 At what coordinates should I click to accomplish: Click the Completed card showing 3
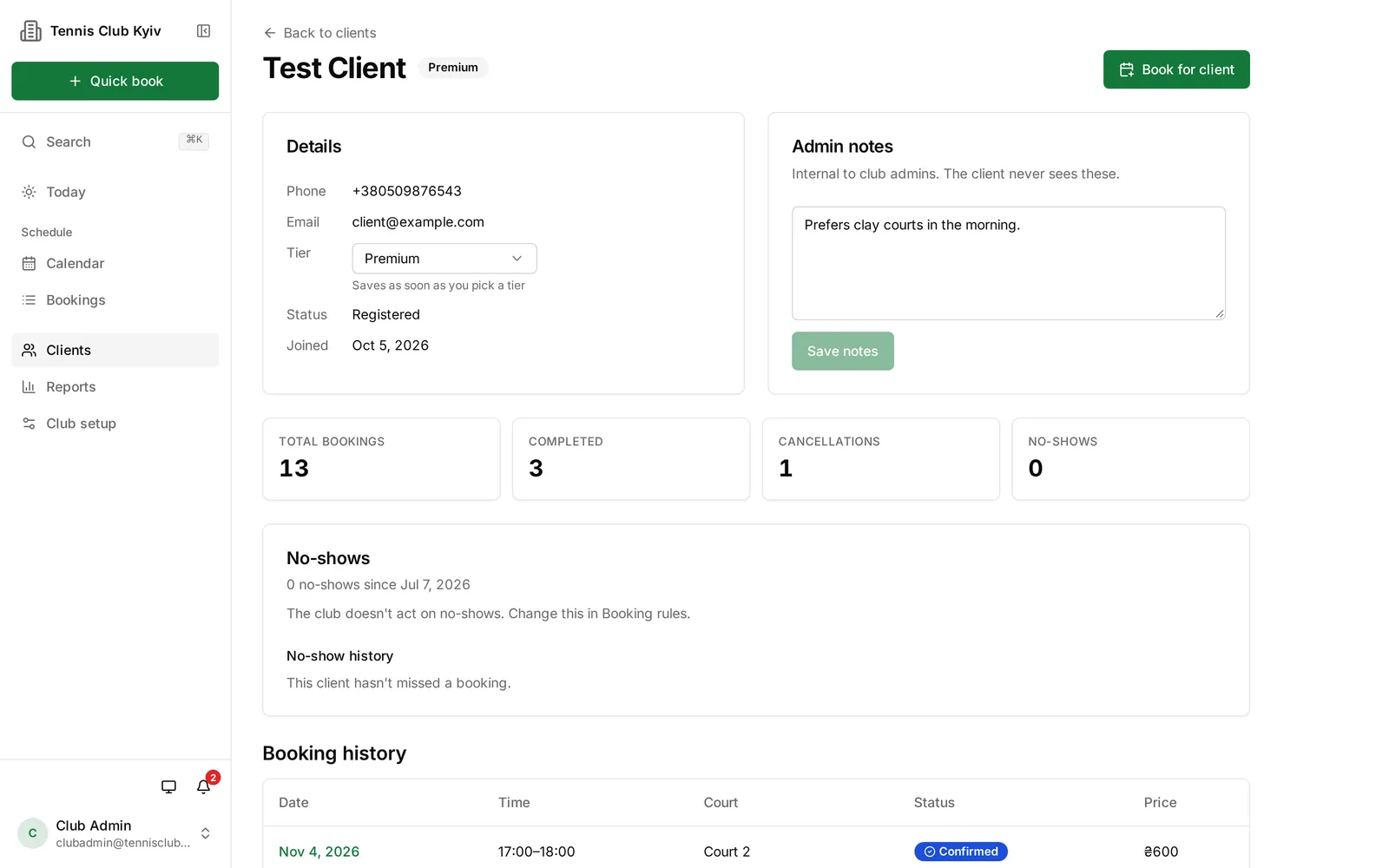coord(631,459)
